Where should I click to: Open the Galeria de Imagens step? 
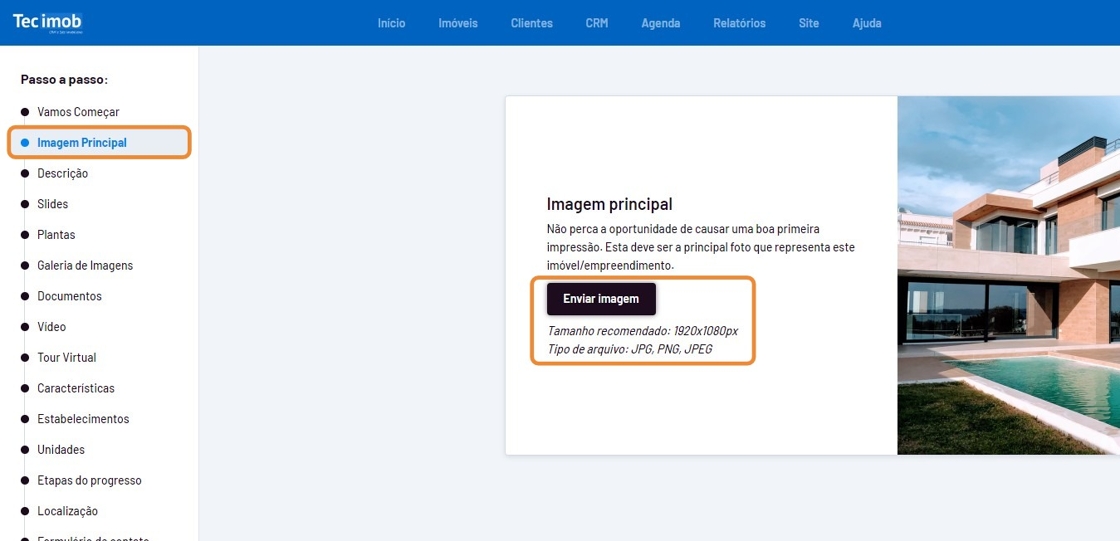[85, 266]
